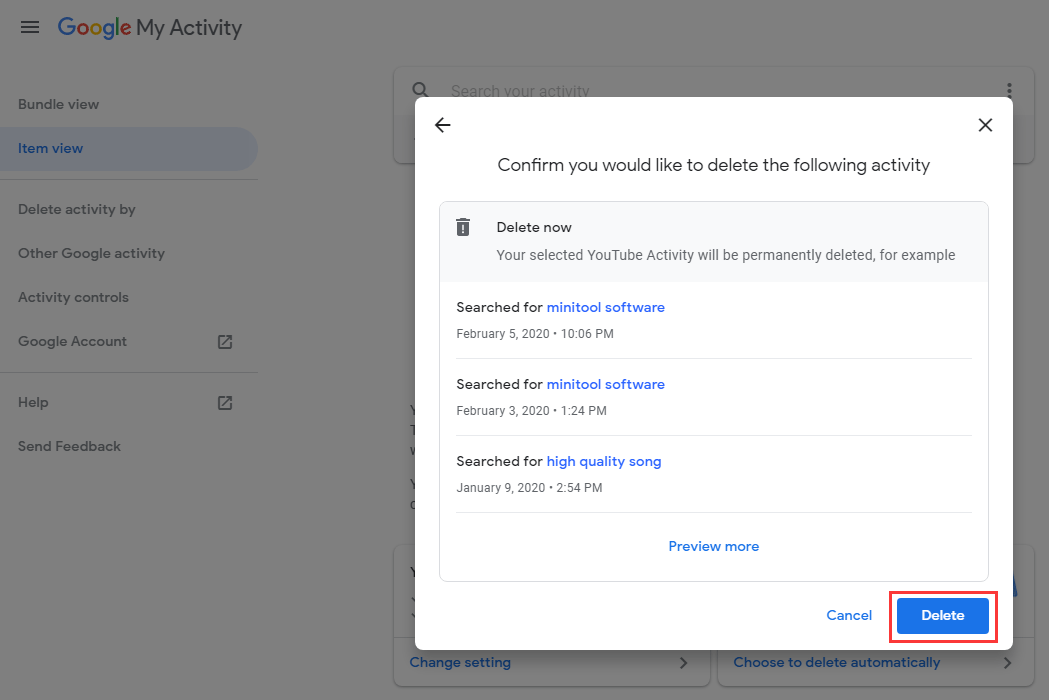Open Activity controls
Screen dimensions: 1049x700
click(x=73, y=297)
